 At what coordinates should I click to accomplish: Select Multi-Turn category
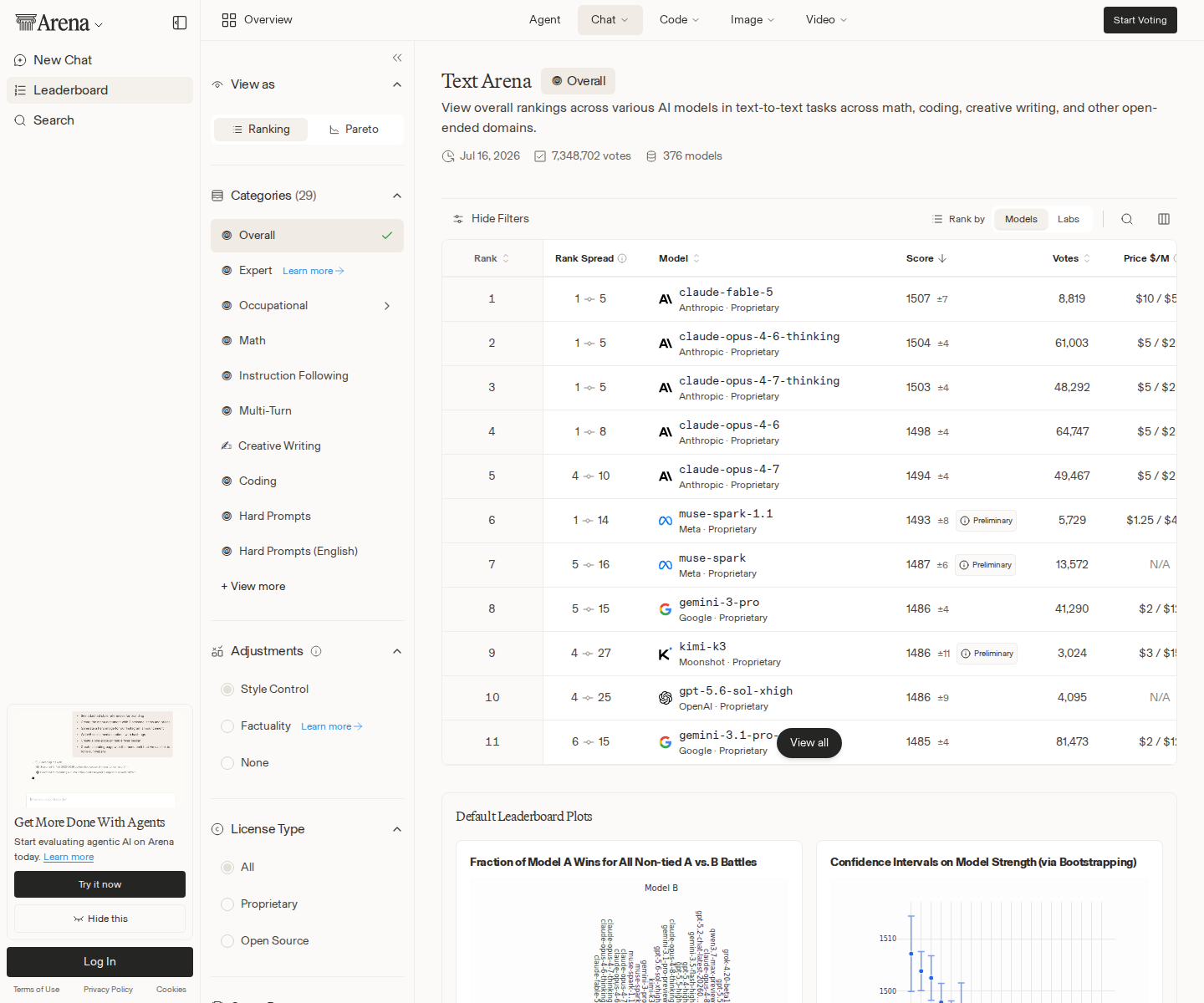click(x=307, y=411)
